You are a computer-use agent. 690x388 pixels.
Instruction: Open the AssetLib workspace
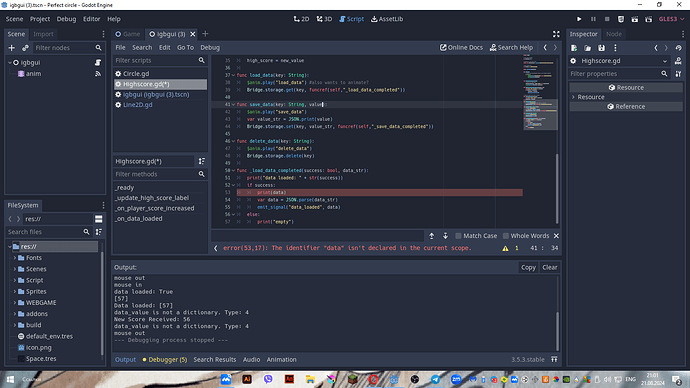point(387,19)
